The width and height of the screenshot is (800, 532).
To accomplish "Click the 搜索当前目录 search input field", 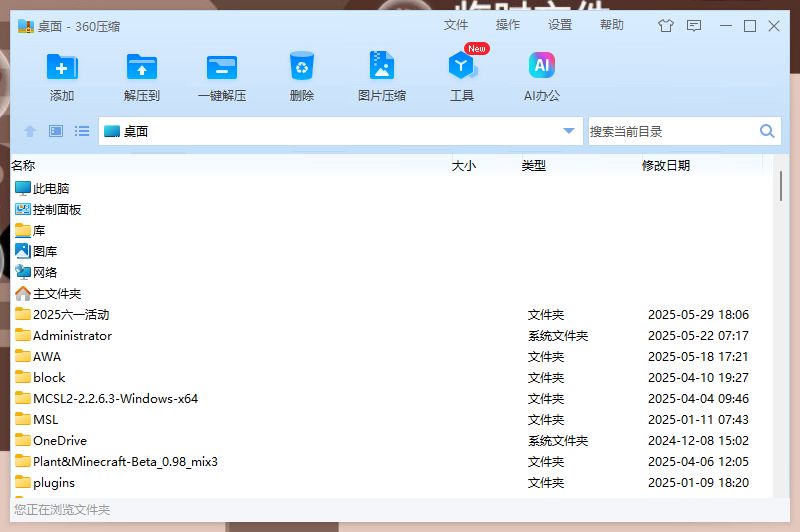I will (670, 131).
